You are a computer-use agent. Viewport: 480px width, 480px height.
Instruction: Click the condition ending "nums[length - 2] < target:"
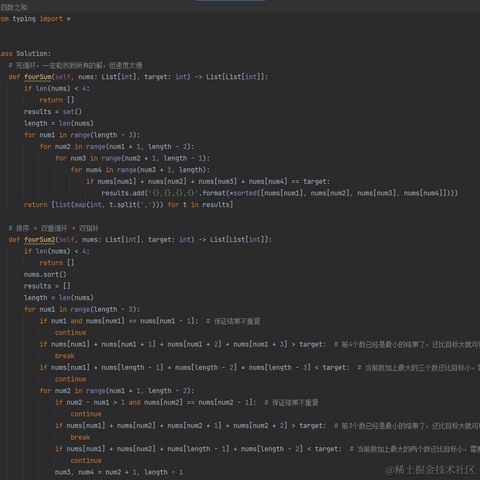(x=198, y=449)
